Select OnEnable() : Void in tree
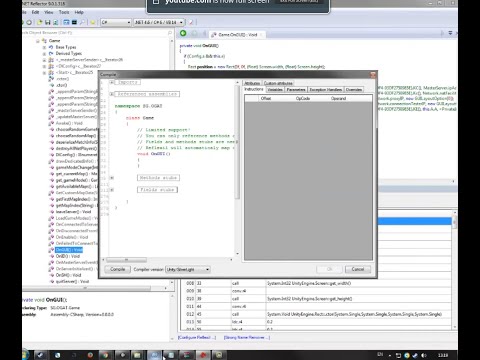 tap(72, 237)
